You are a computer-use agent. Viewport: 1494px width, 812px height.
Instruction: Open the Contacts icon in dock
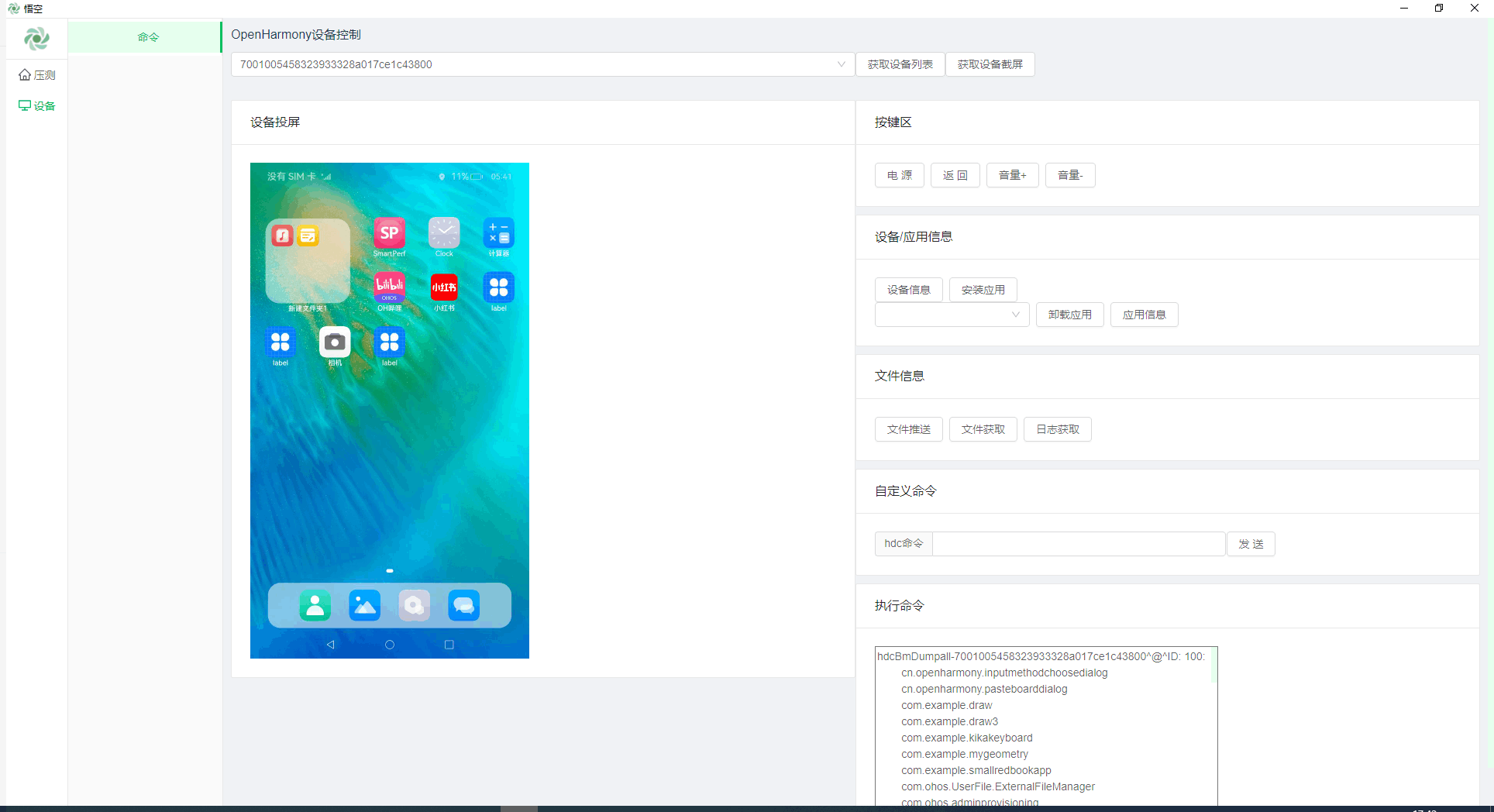point(315,605)
